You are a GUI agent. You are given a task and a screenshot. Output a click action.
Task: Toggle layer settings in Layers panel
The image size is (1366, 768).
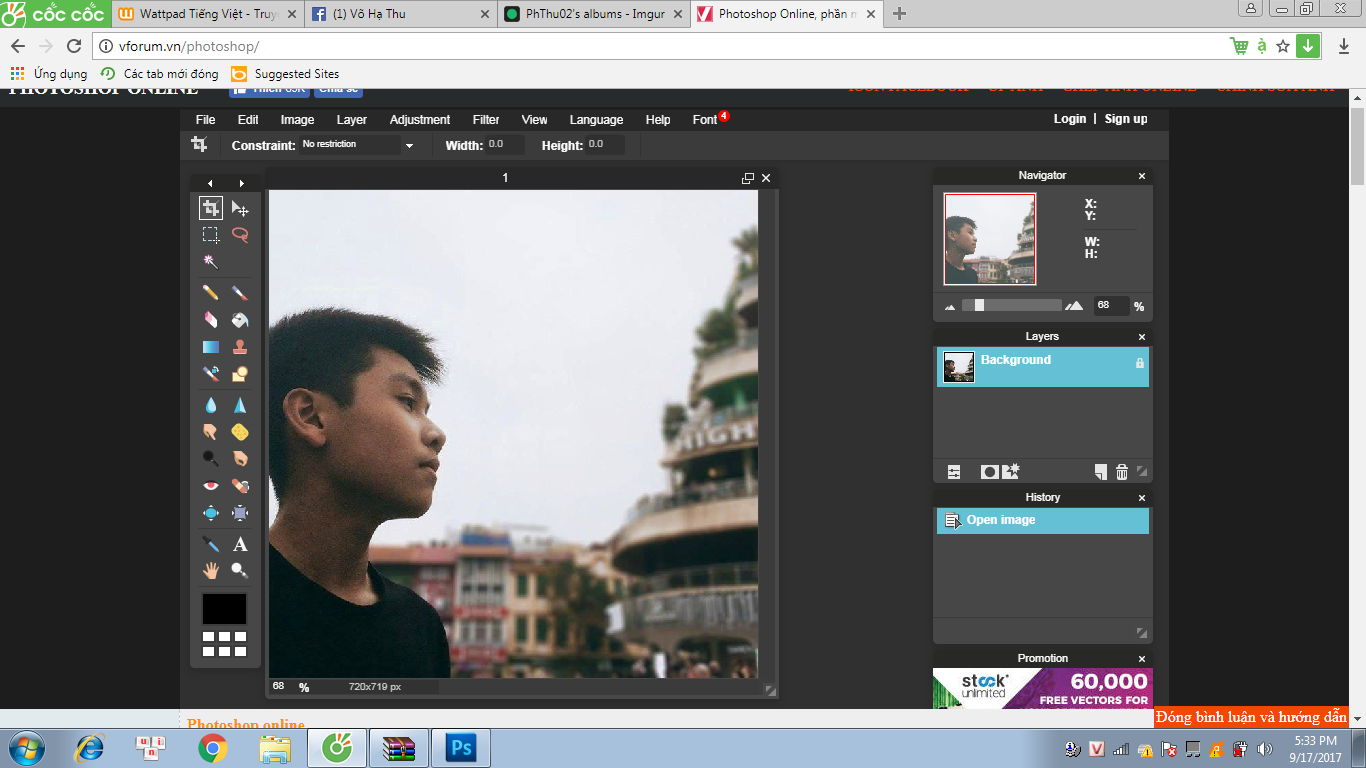pyautogui.click(x=954, y=472)
